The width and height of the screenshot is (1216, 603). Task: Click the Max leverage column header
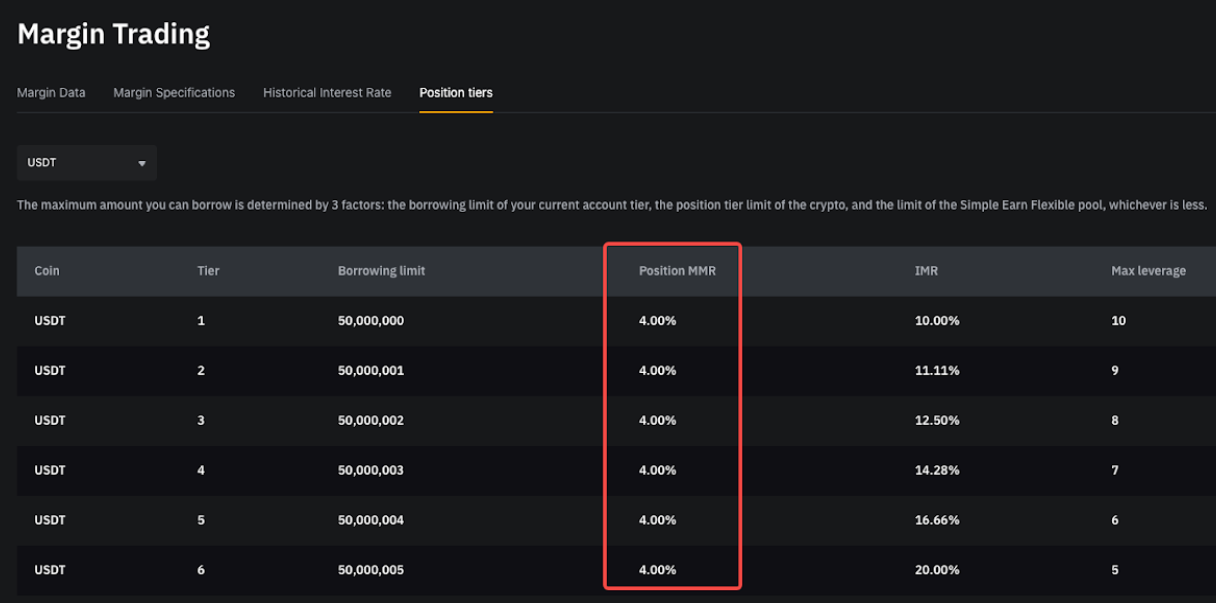1148,271
